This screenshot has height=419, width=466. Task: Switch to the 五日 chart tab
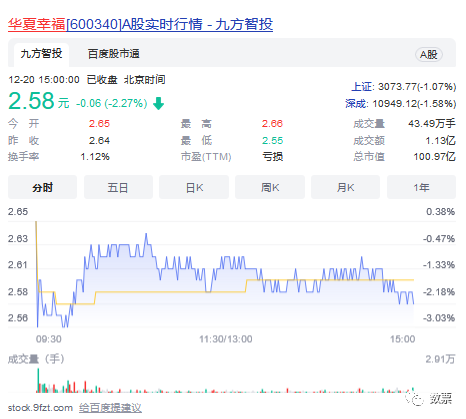click(x=118, y=187)
